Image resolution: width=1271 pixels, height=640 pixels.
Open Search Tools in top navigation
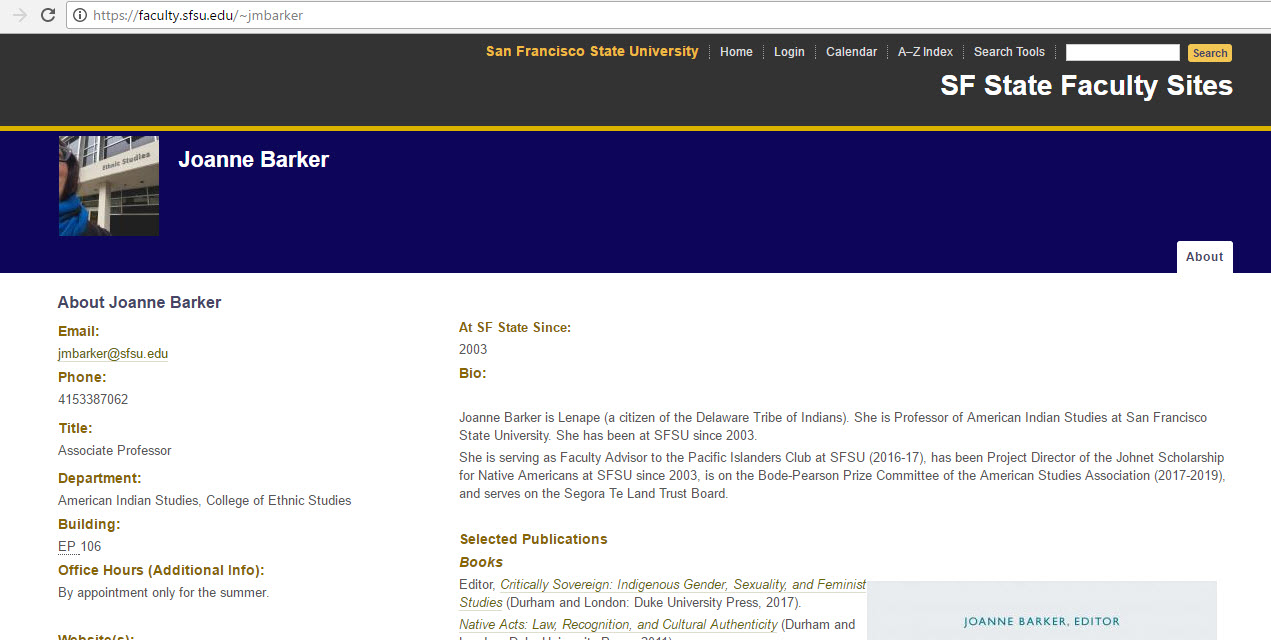(1009, 52)
